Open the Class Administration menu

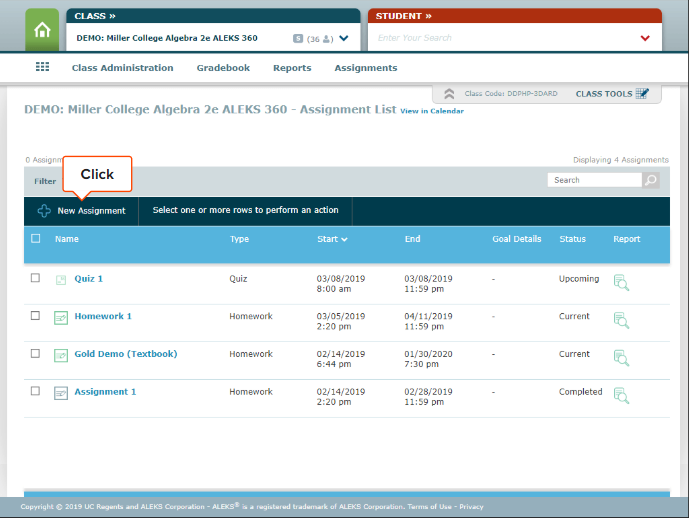tap(123, 68)
